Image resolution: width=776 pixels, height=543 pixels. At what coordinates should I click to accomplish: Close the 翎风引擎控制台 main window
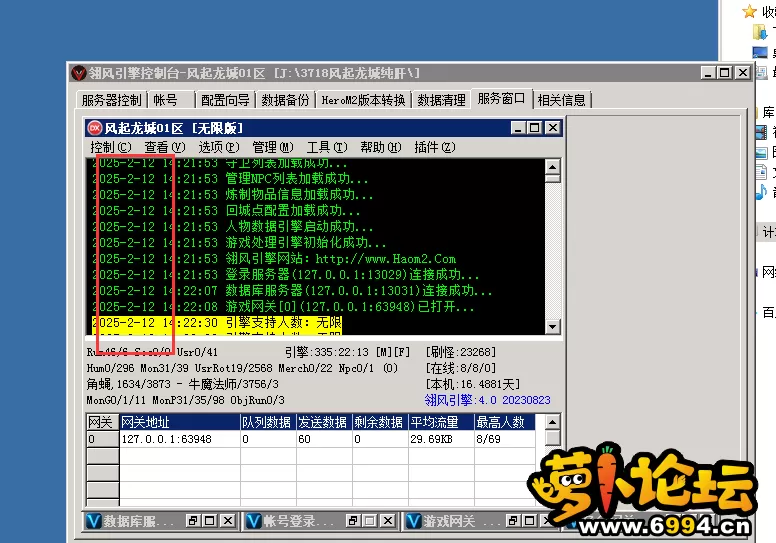[x=743, y=73]
